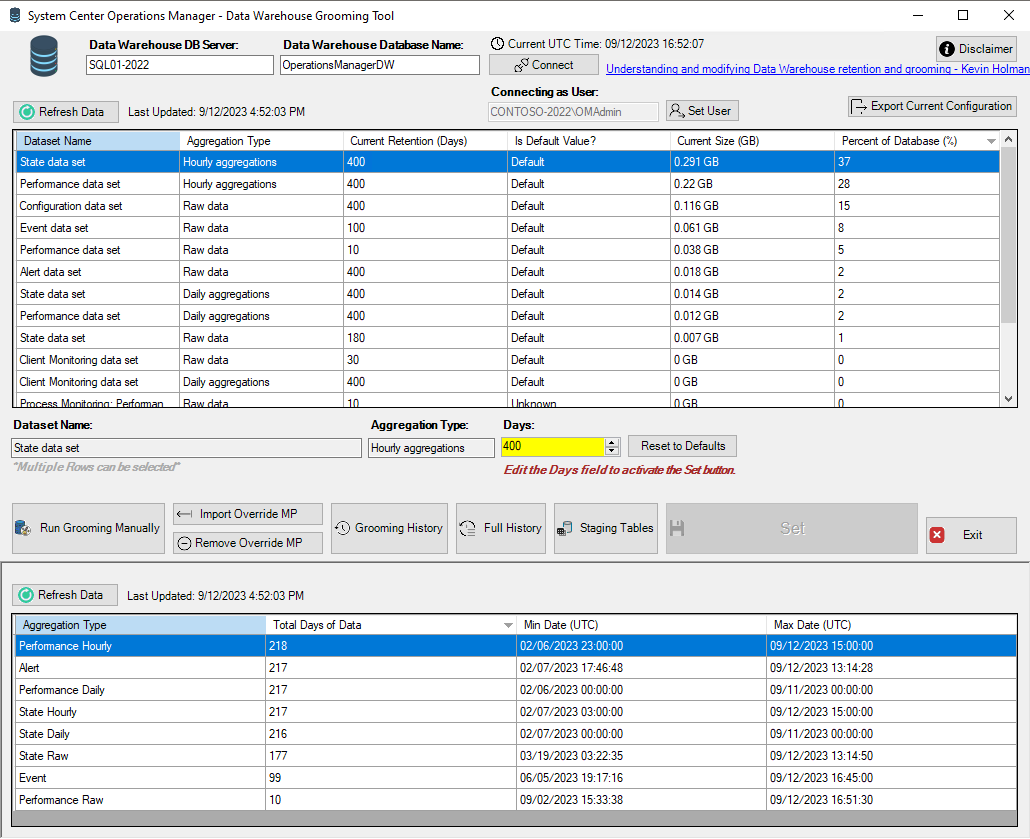The image size is (1030, 839).
Task: Click the Set User person icon
Action: [x=677, y=111]
